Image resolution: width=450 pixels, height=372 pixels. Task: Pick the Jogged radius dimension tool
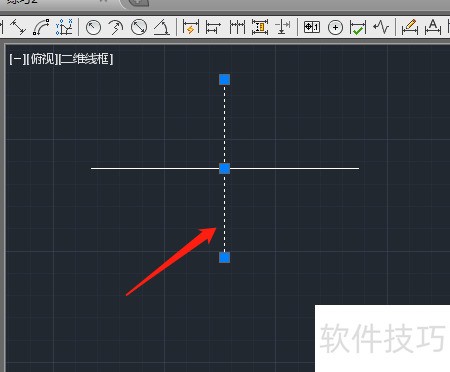116,27
